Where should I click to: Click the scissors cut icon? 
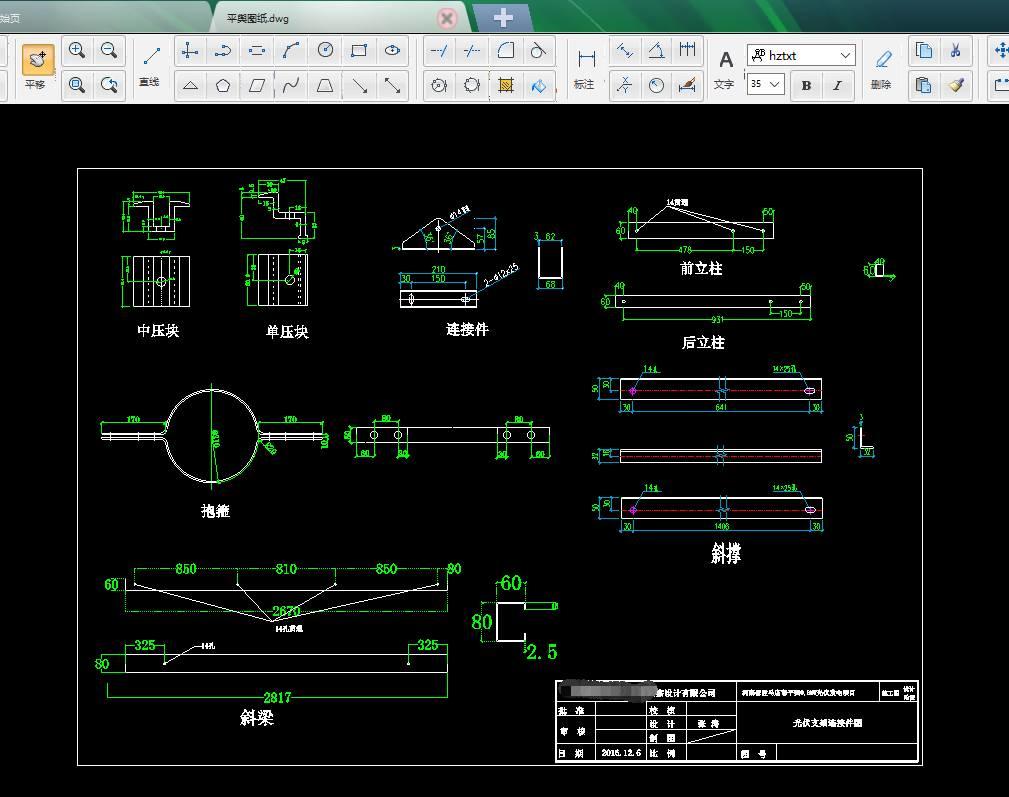pyautogui.click(x=956, y=51)
